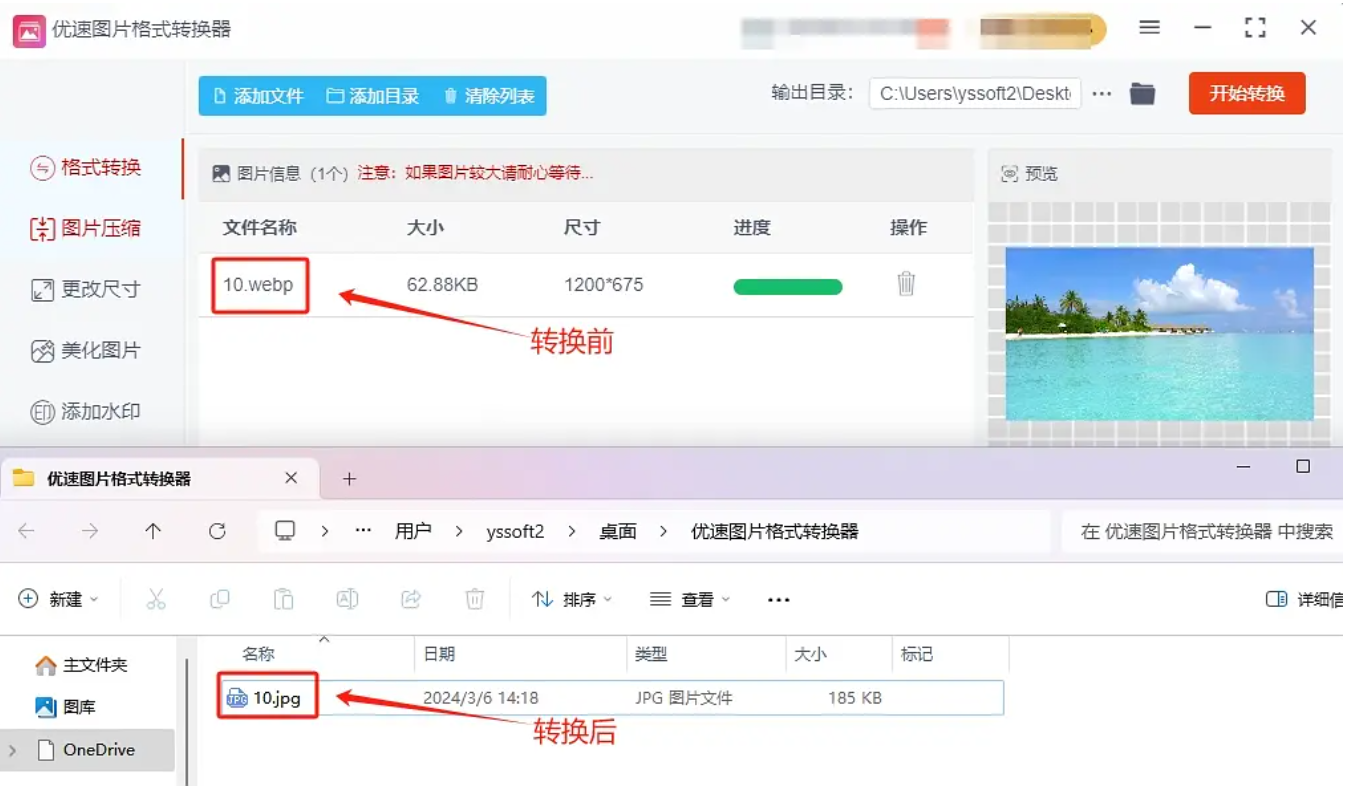Click yssoft2 in breadcrumb path

514,531
